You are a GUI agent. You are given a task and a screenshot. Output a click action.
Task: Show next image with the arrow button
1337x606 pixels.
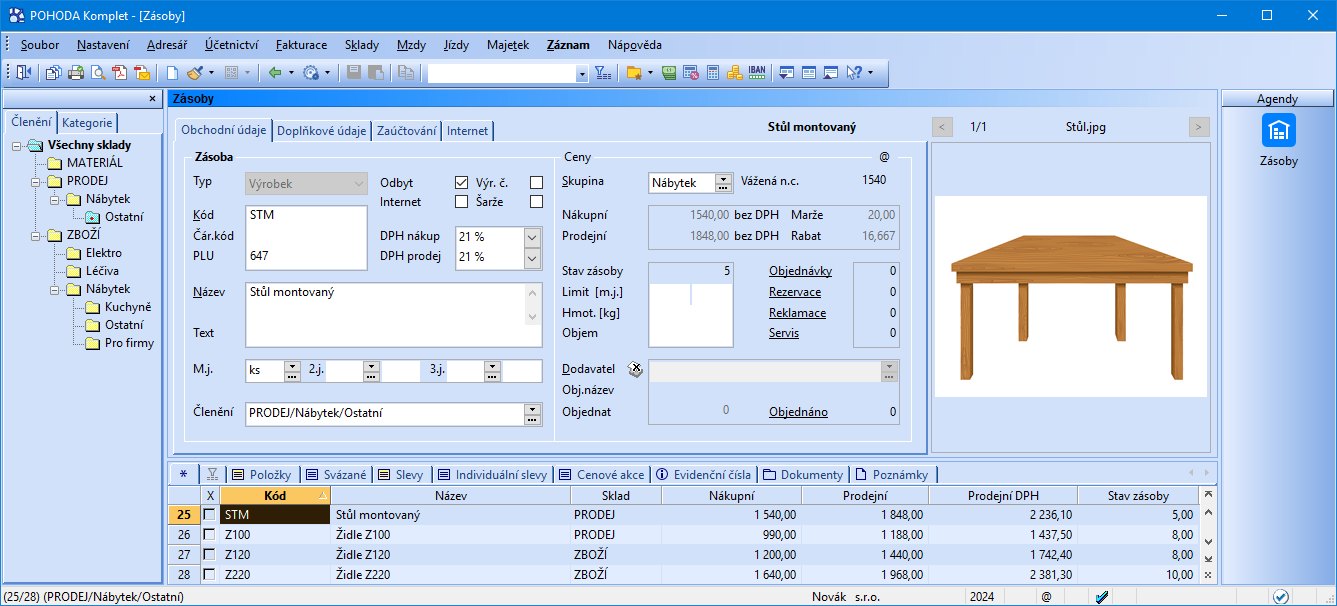[x=1199, y=127]
